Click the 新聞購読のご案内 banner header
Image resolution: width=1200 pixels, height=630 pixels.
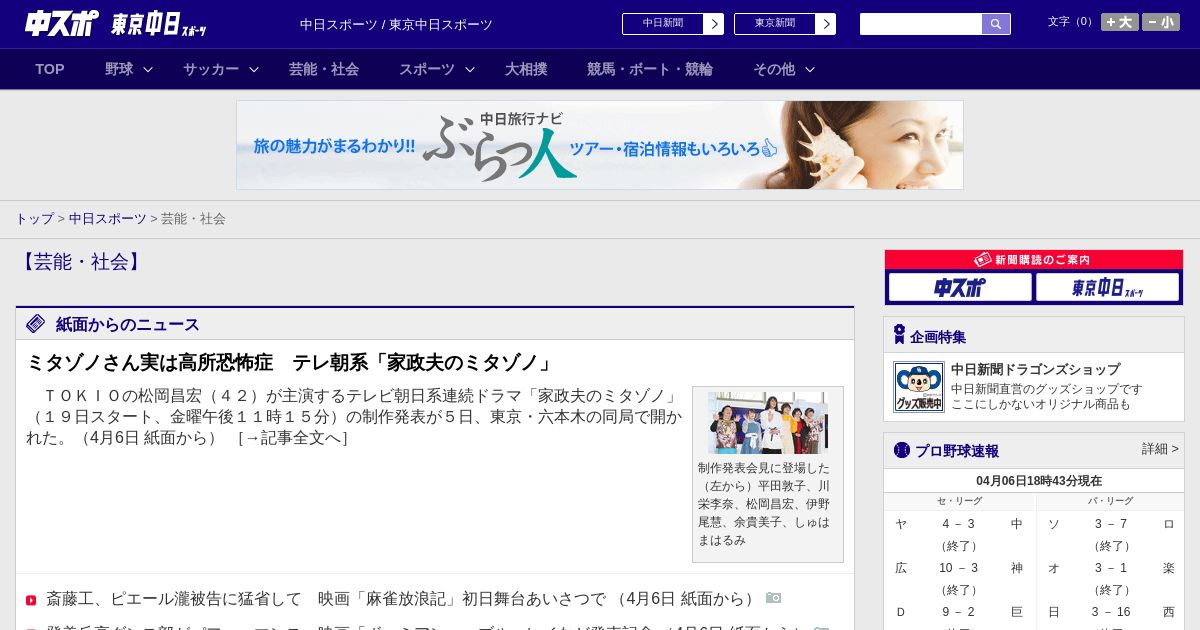tap(1034, 259)
